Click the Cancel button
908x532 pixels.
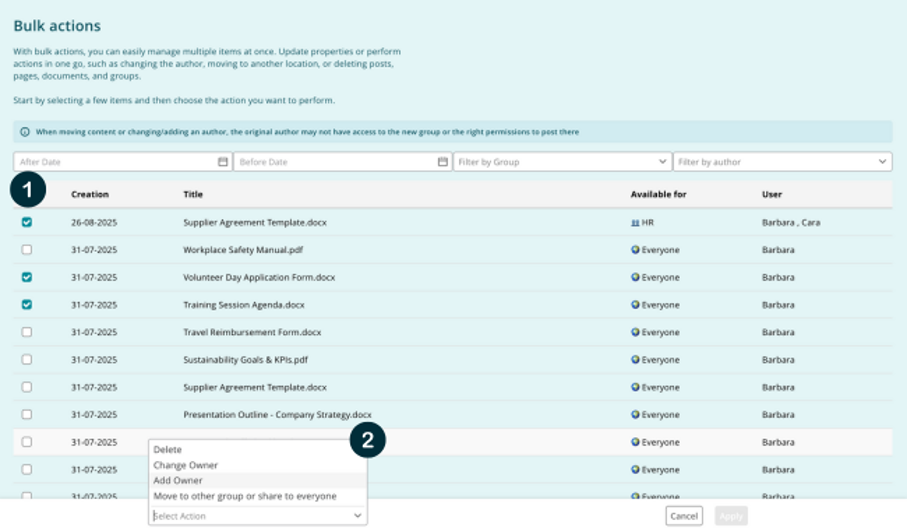[x=684, y=516]
